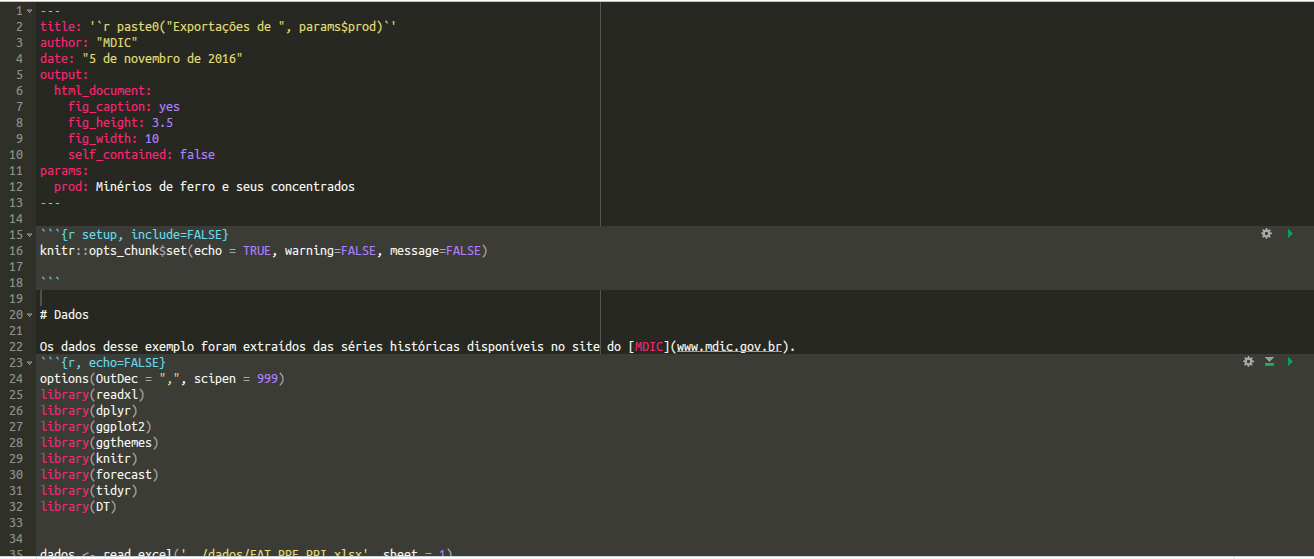Run the setup chunk with green play arrow
This screenshot has width=1314, height=559.
coord(1290,234)
